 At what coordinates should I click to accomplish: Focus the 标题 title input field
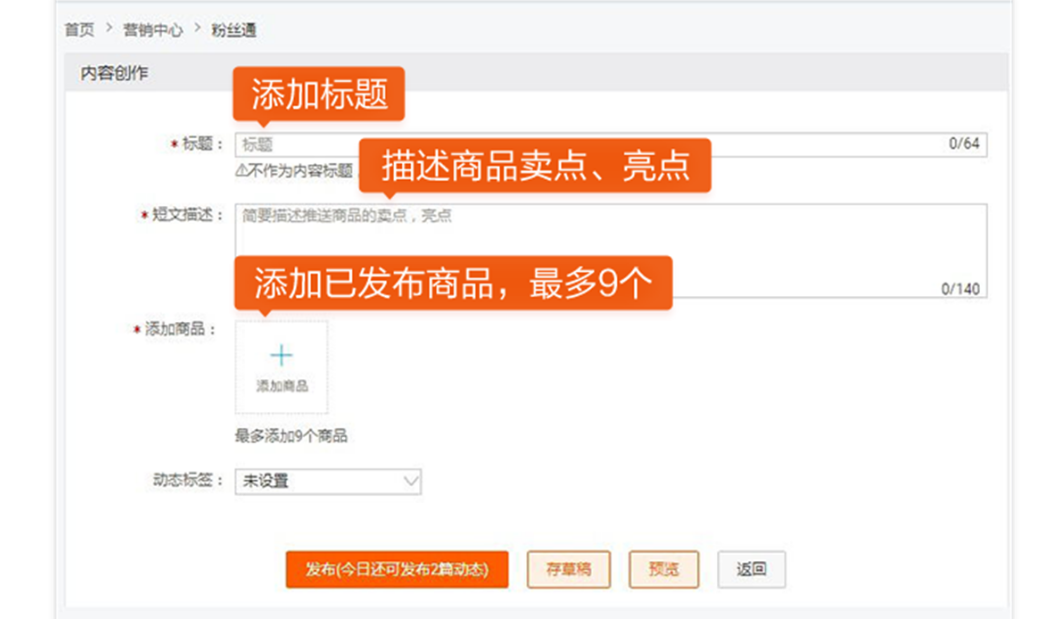click(x=600, y=144)
